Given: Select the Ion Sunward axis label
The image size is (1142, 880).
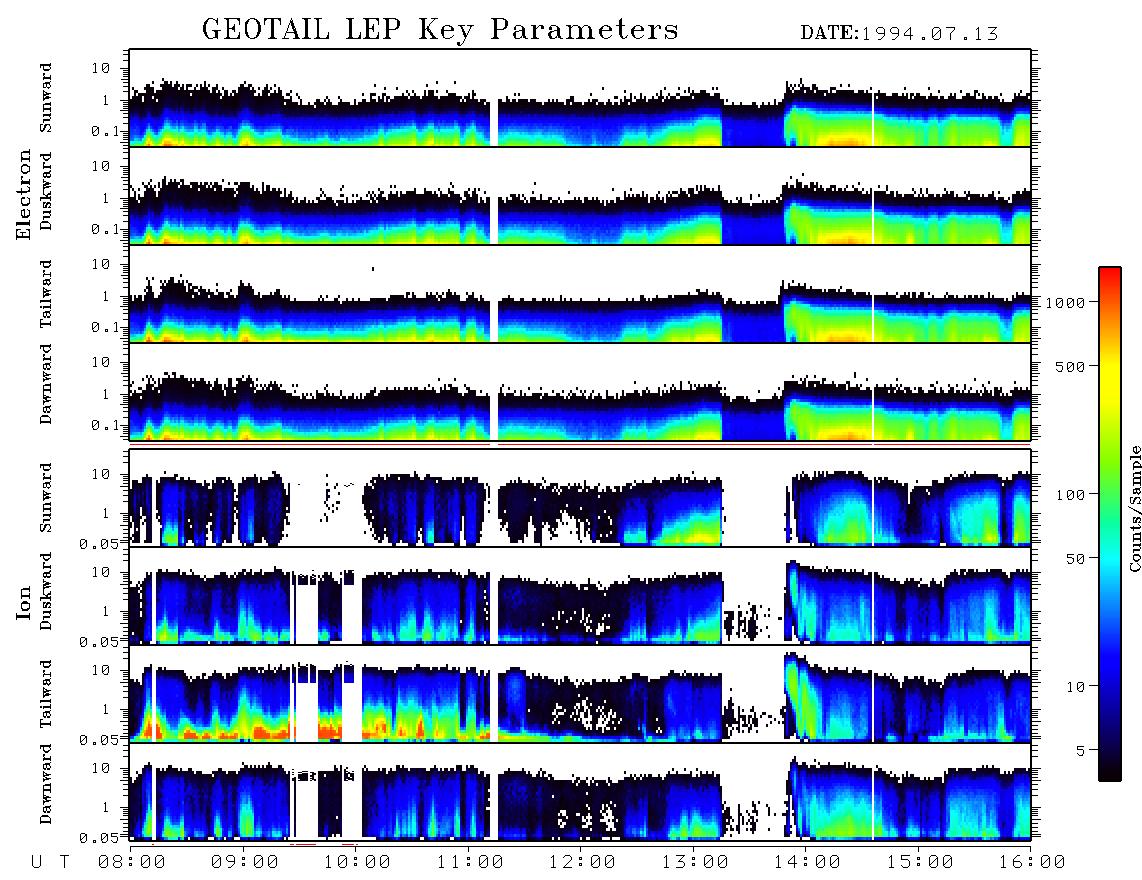Looking at the screenshot, I should click(x=46, y=498).
